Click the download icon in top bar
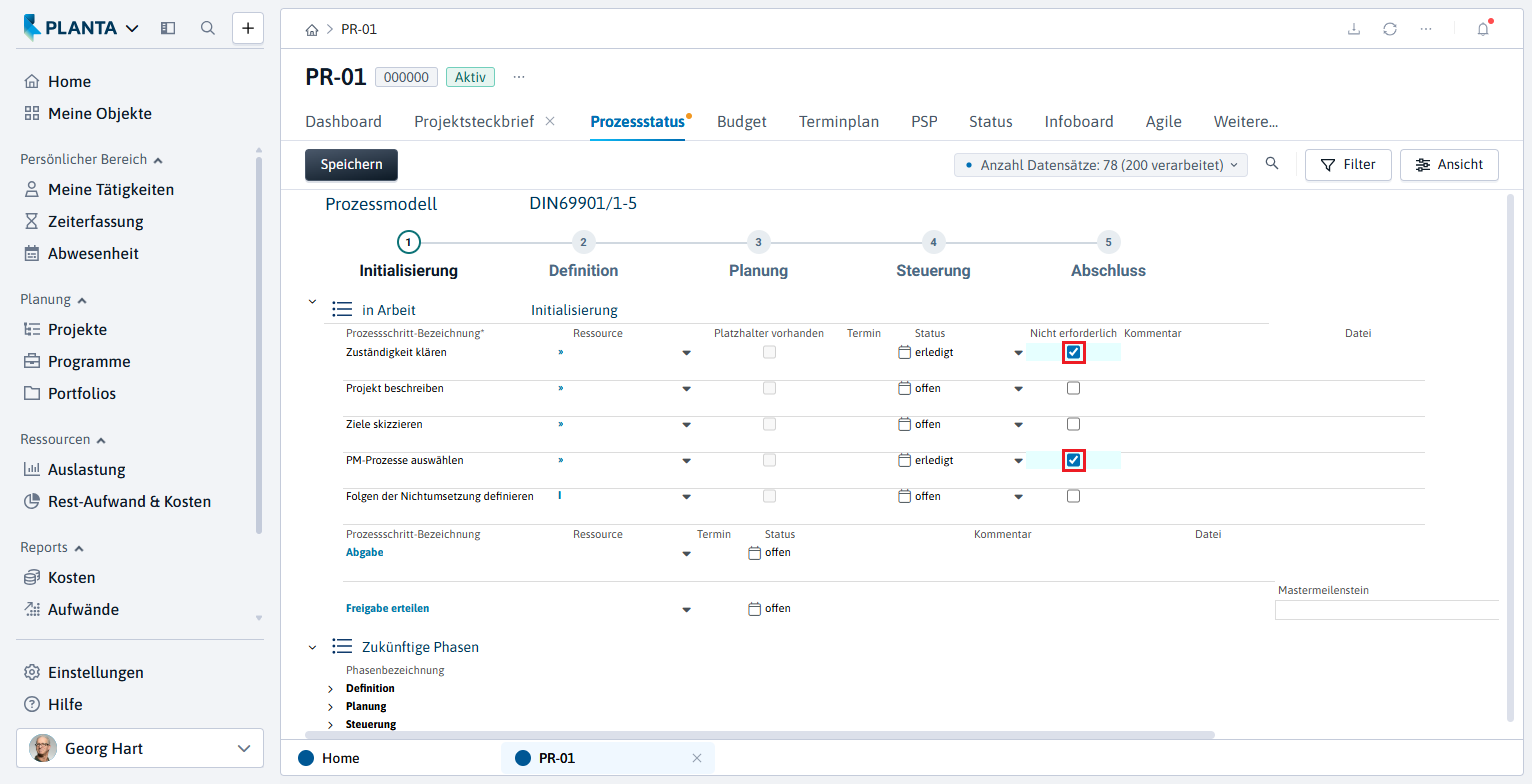Screen dimensions: 1532x784 pos(1354,29)
